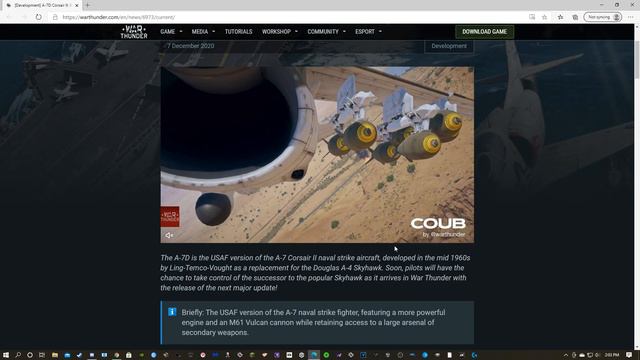Image resolution: width=640 pixels, height=360 pixels.
Task: Click the Development category tag
Action: click(x=449, y=46)
